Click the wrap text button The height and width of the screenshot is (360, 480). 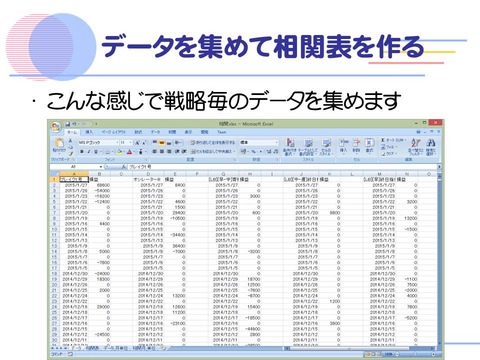[x=213, y=143]
